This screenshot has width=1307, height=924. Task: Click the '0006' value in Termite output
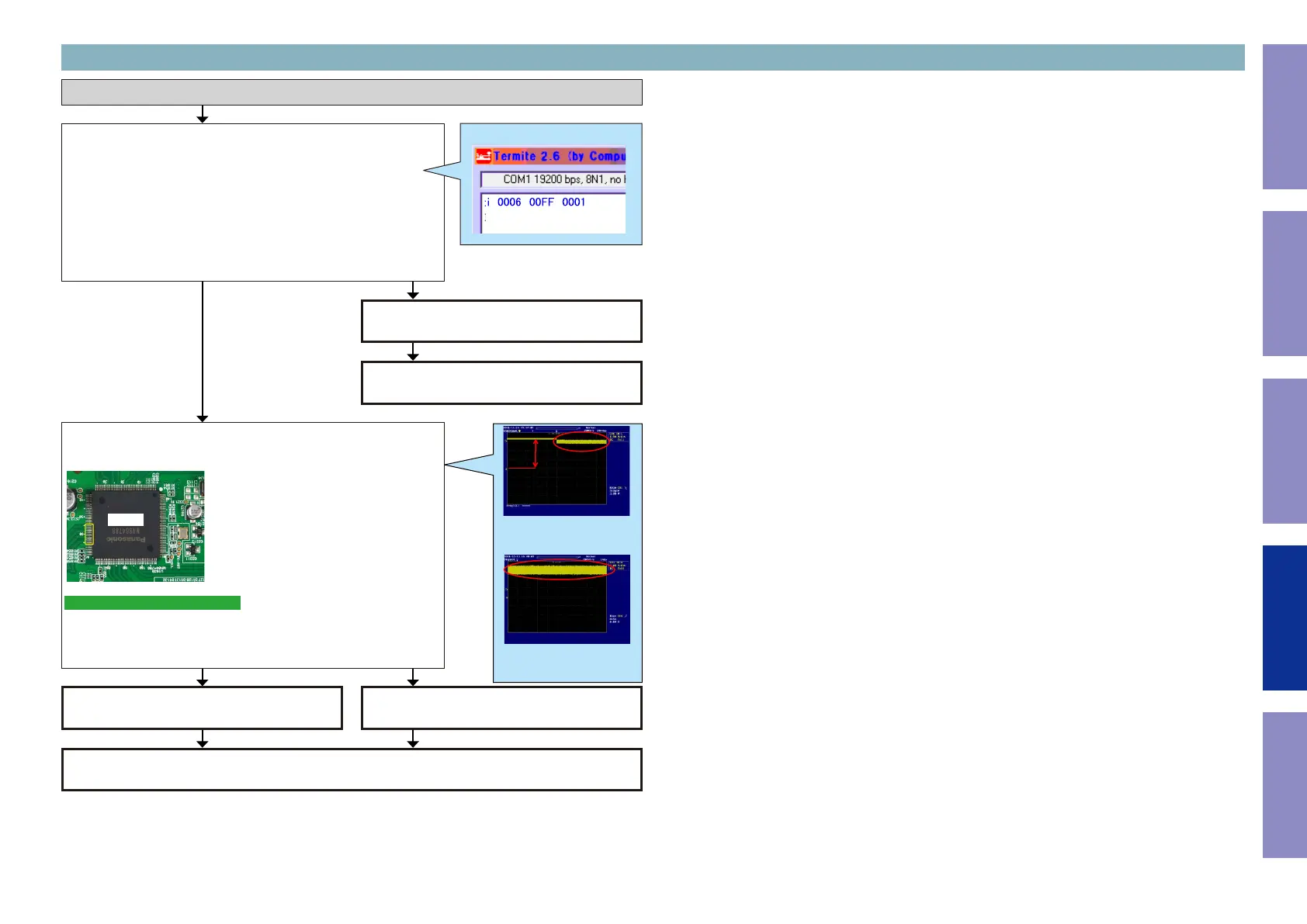click(x=509, y=202)
